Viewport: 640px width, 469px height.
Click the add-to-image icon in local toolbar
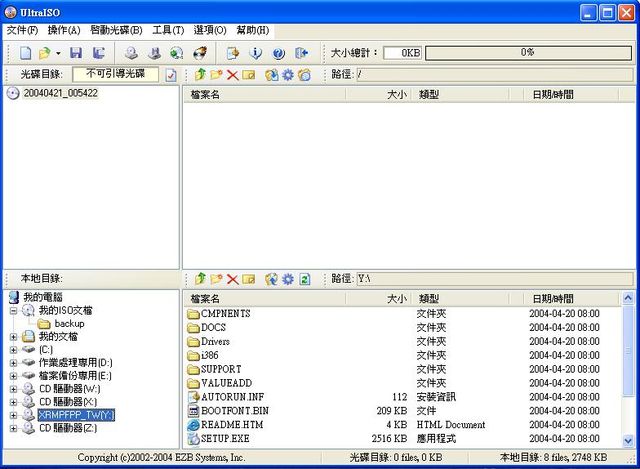pyautogui.click(x=271, y=279)
